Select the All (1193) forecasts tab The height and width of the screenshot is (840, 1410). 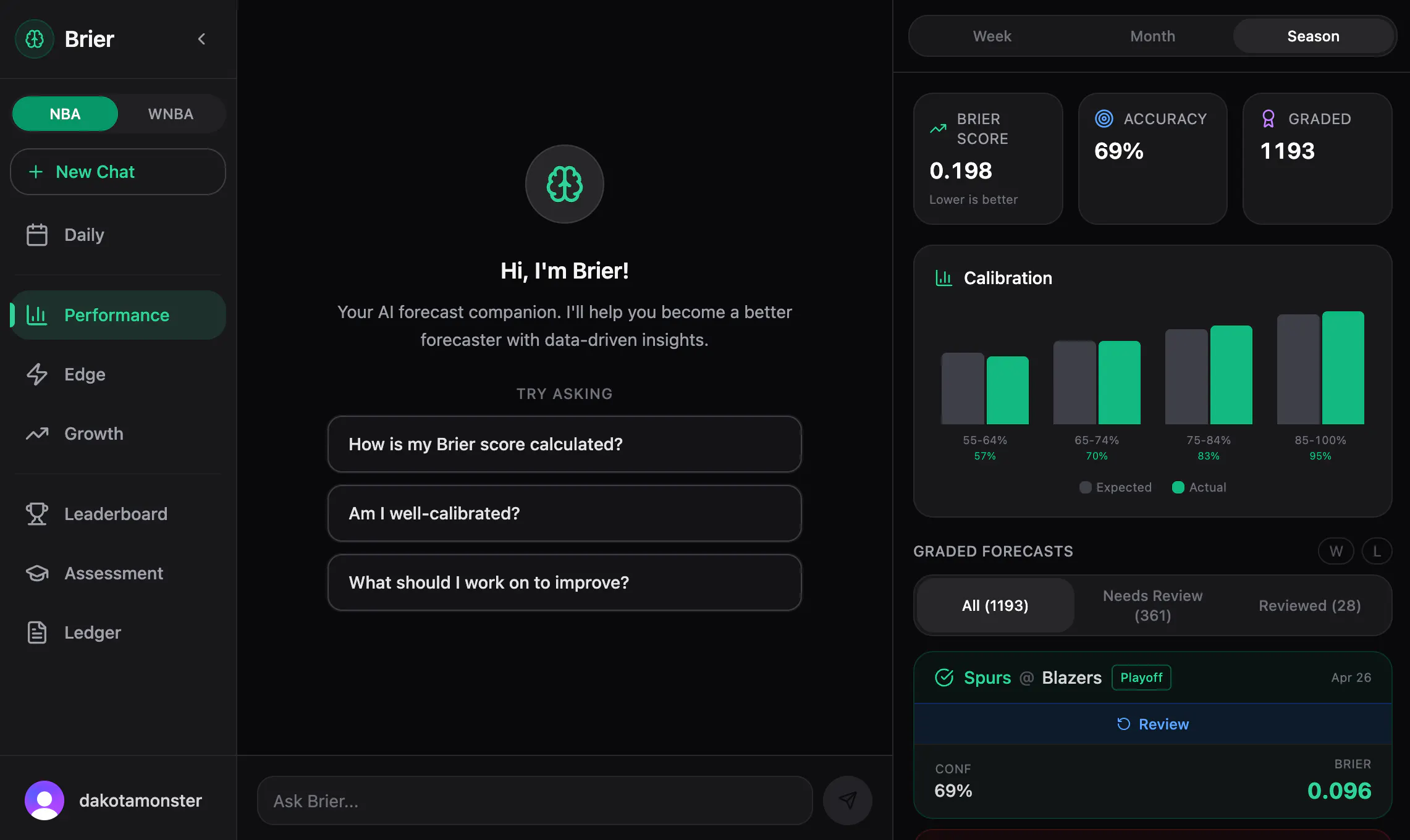pyautogui.click(x=995, y=605)
